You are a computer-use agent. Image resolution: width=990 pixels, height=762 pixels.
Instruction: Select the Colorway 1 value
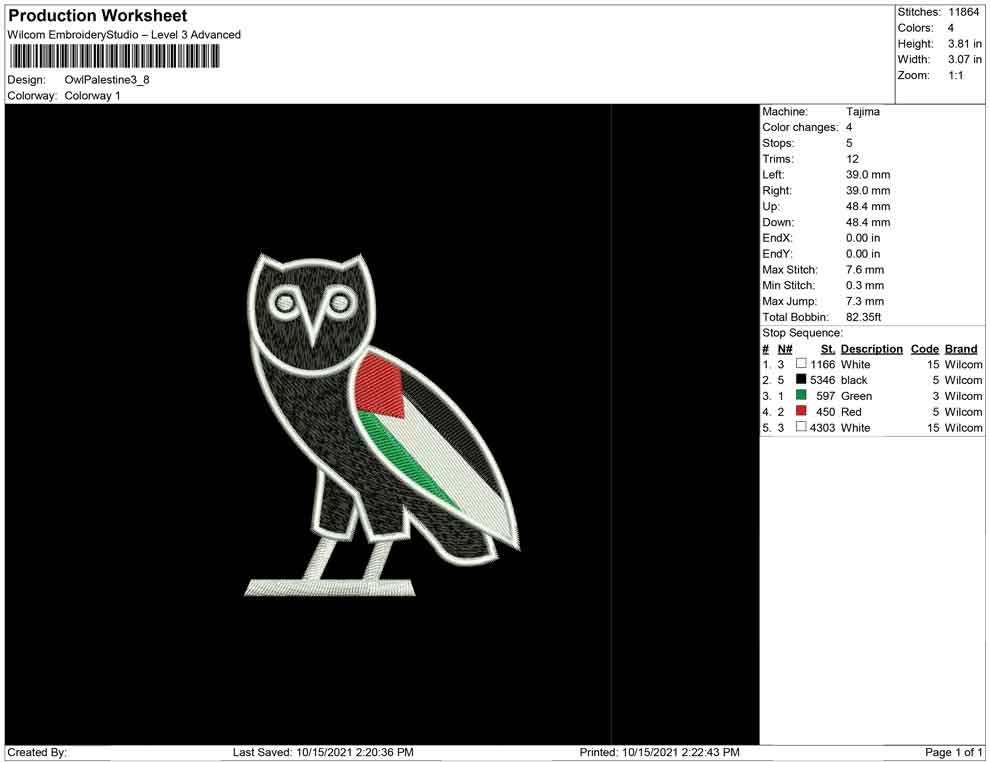[92, 95]
